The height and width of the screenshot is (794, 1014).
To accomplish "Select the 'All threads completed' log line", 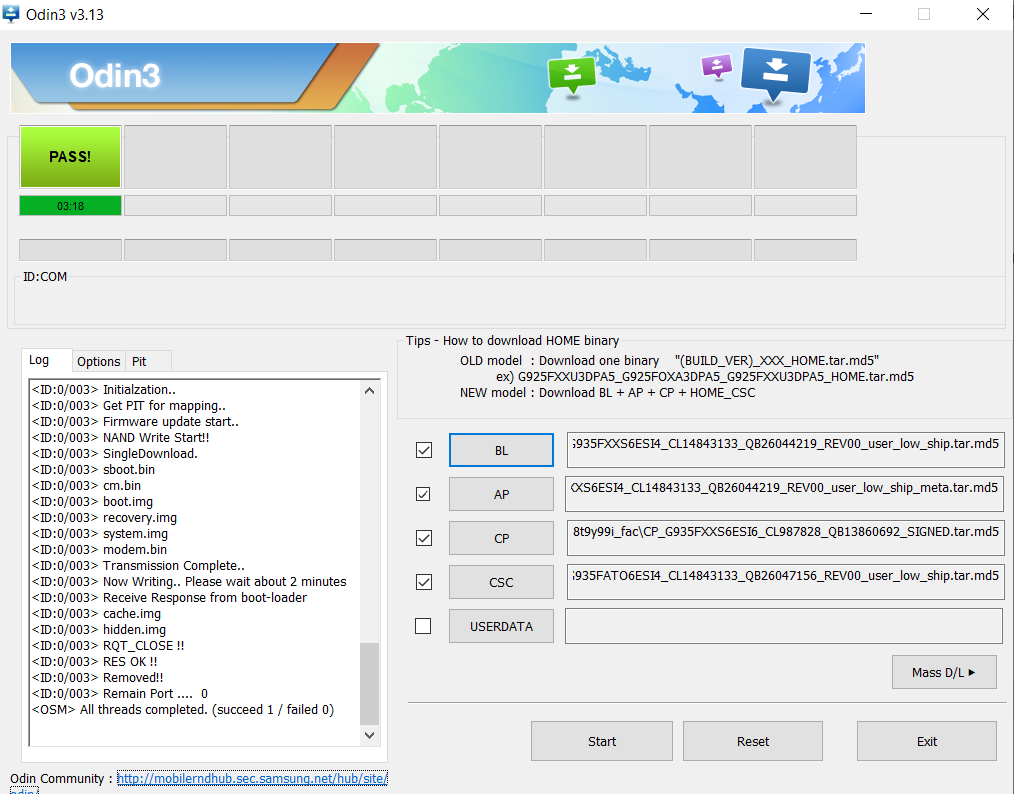I will tap(183, 710).
